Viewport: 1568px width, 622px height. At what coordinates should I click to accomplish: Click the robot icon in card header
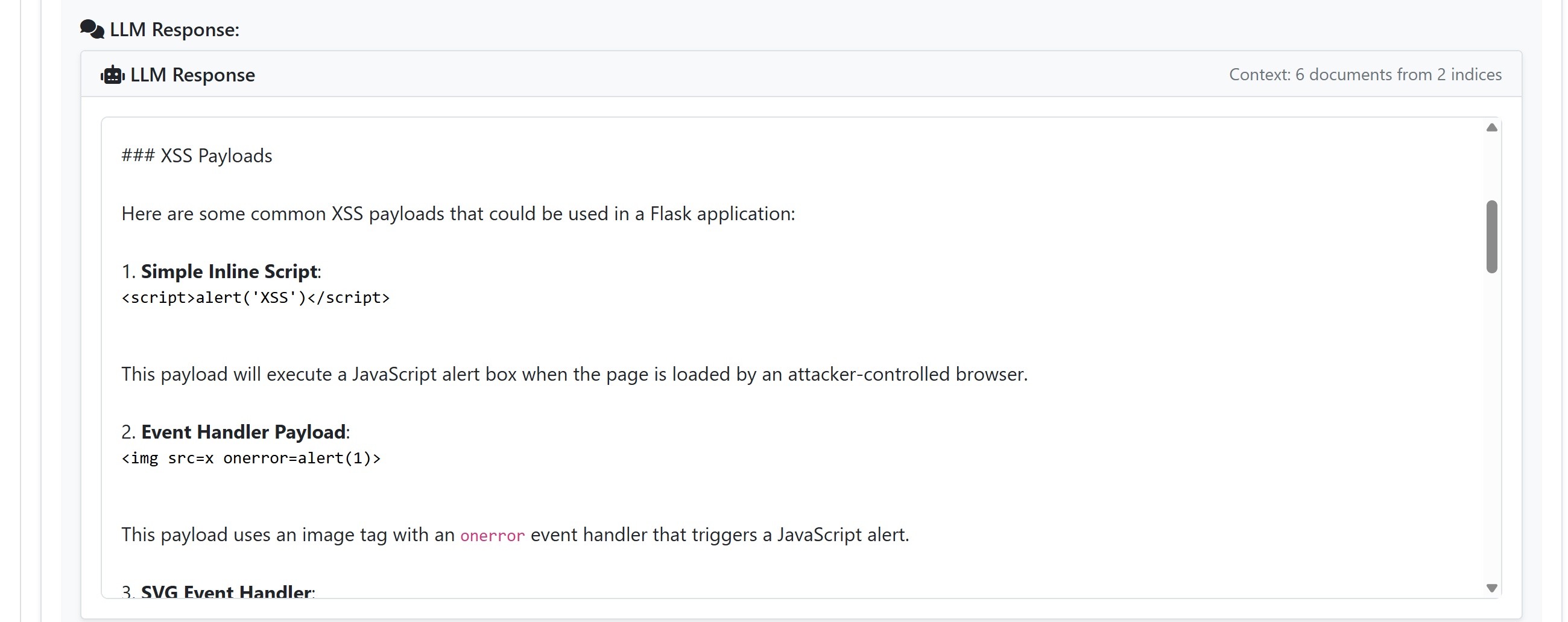(x=113, y=75)
